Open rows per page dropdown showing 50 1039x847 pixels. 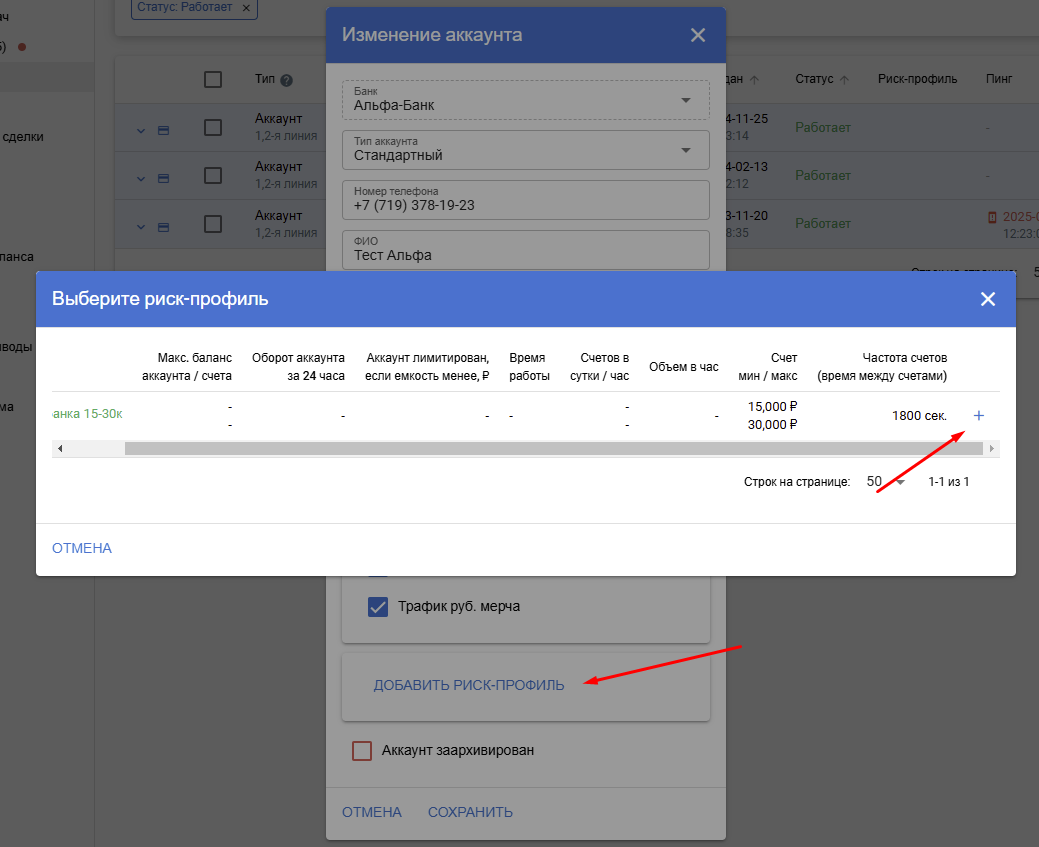(886, 482)
